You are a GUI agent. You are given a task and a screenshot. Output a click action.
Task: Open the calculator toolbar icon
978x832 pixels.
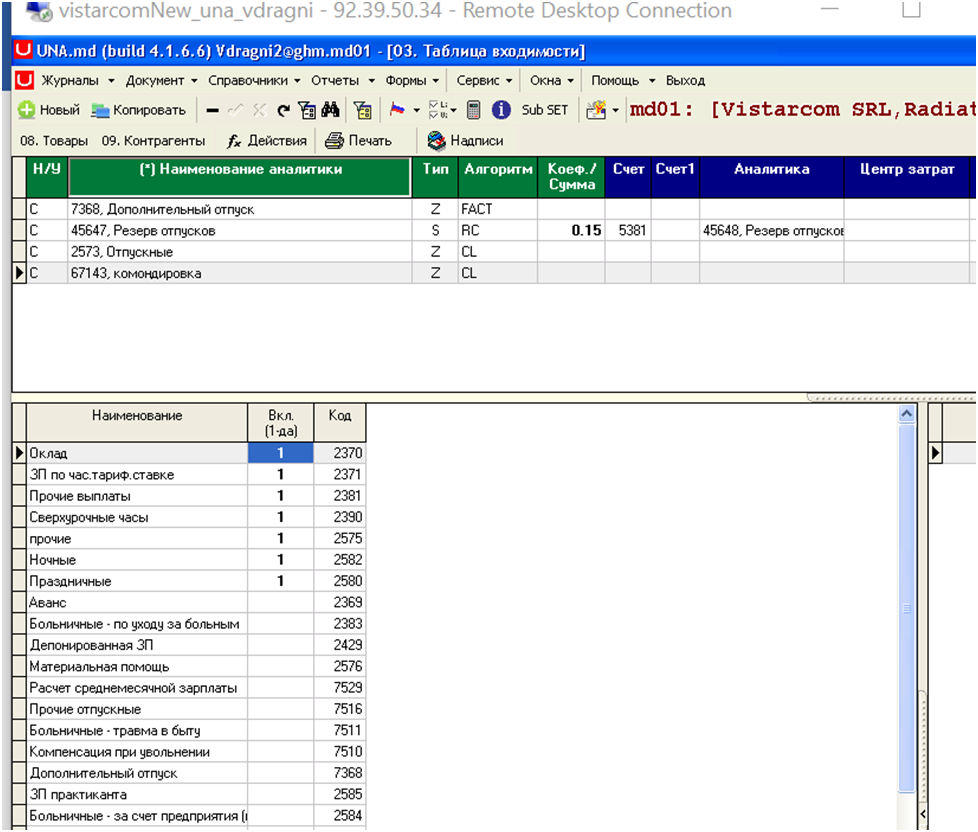click(x=473, y=110)
